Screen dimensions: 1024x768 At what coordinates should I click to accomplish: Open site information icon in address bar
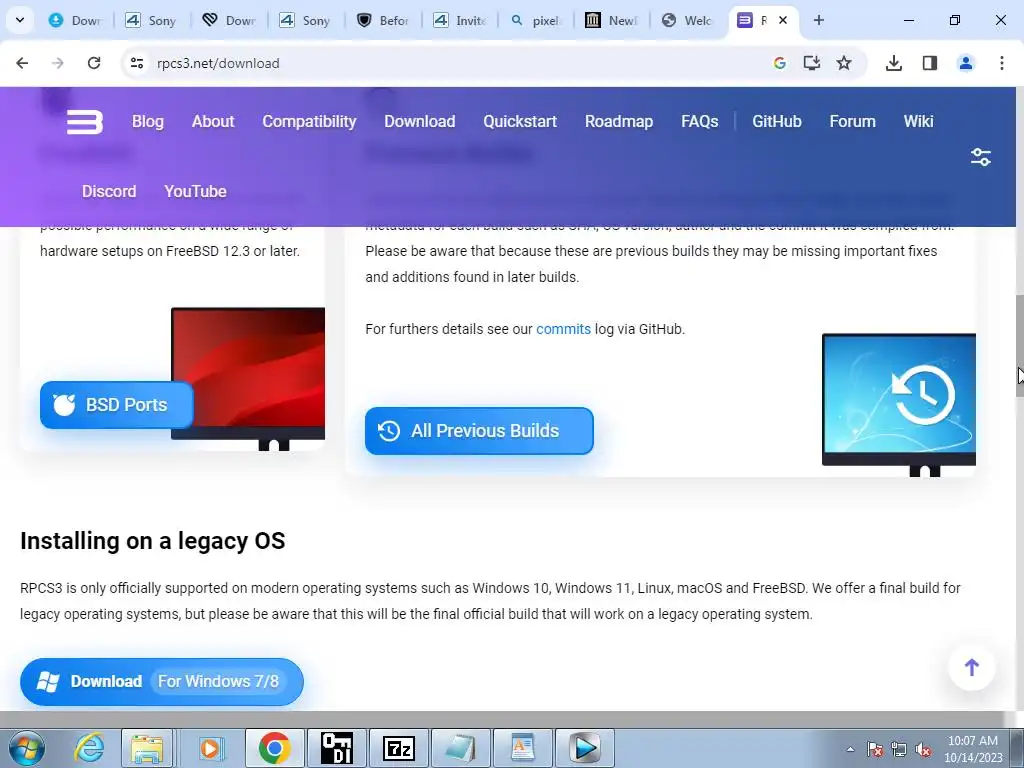pyautogui.click(x=136, y=63)
